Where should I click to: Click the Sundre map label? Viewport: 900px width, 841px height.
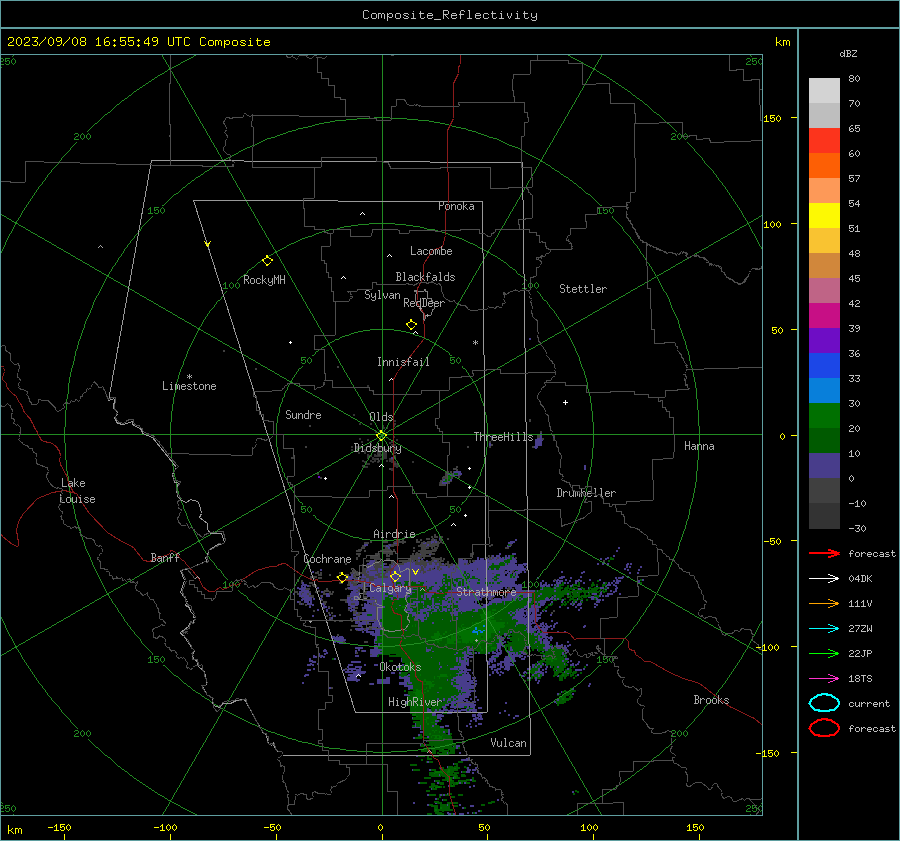click(x=303, y=414)
